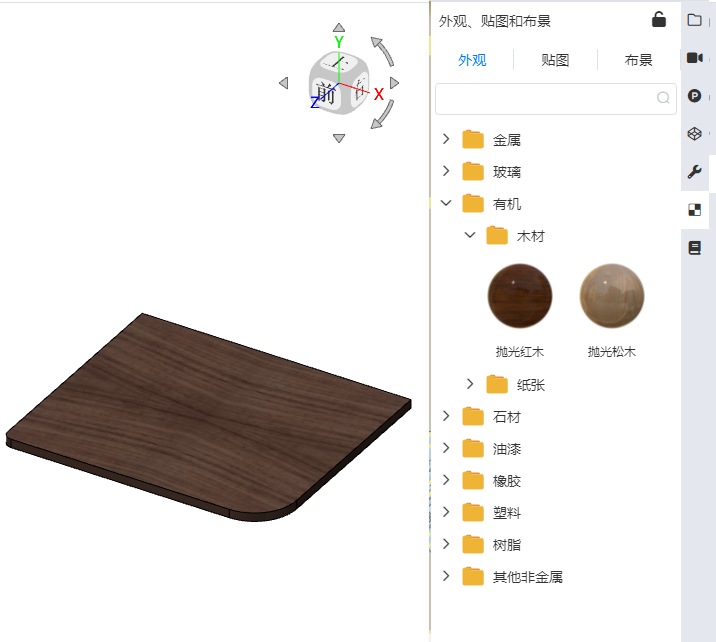This screenshot has height=642, width=716.
Task: Select the checkered appearance sidebar icon
Action: point(694,210)
